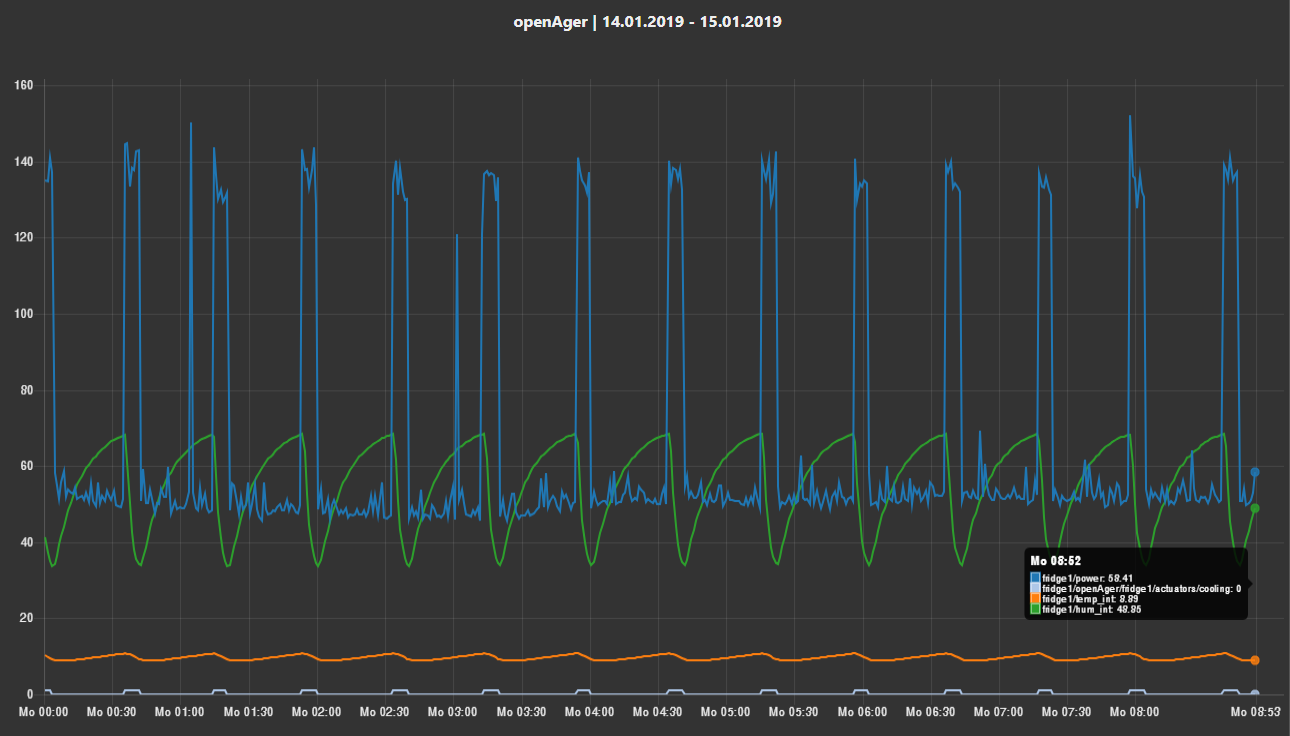Click x-axis label 'Mo 06:30'

tap(930, 712)
